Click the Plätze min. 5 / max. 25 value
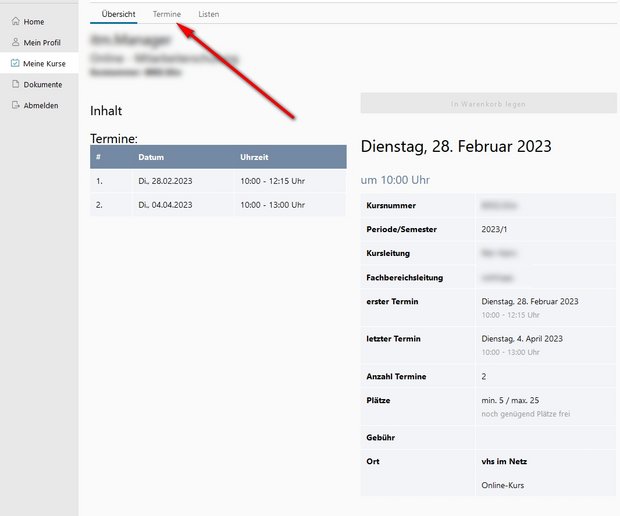The width and height of the screenshot is (620, 516). (512, 400)
